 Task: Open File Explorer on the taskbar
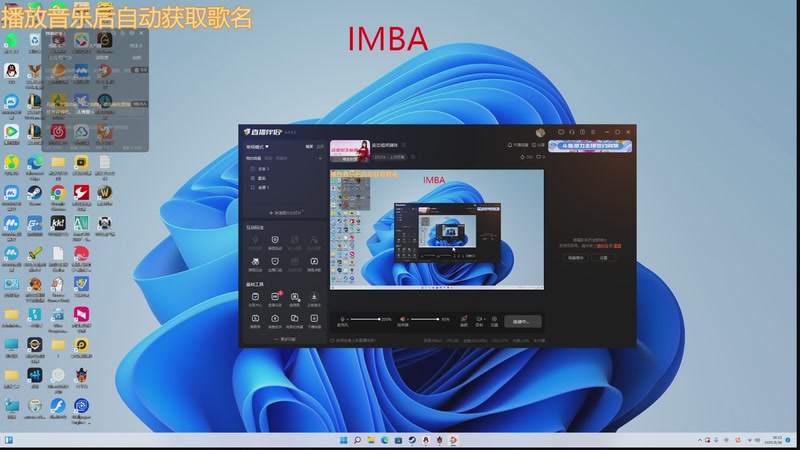click(371, 440)
